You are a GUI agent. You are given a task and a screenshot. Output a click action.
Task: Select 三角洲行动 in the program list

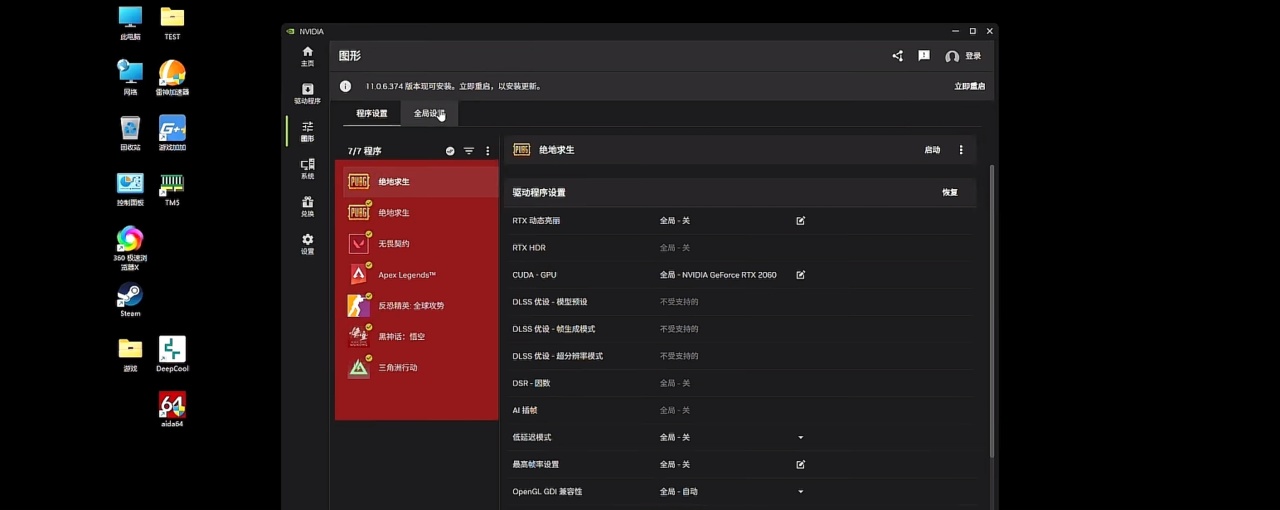(416, 367)
